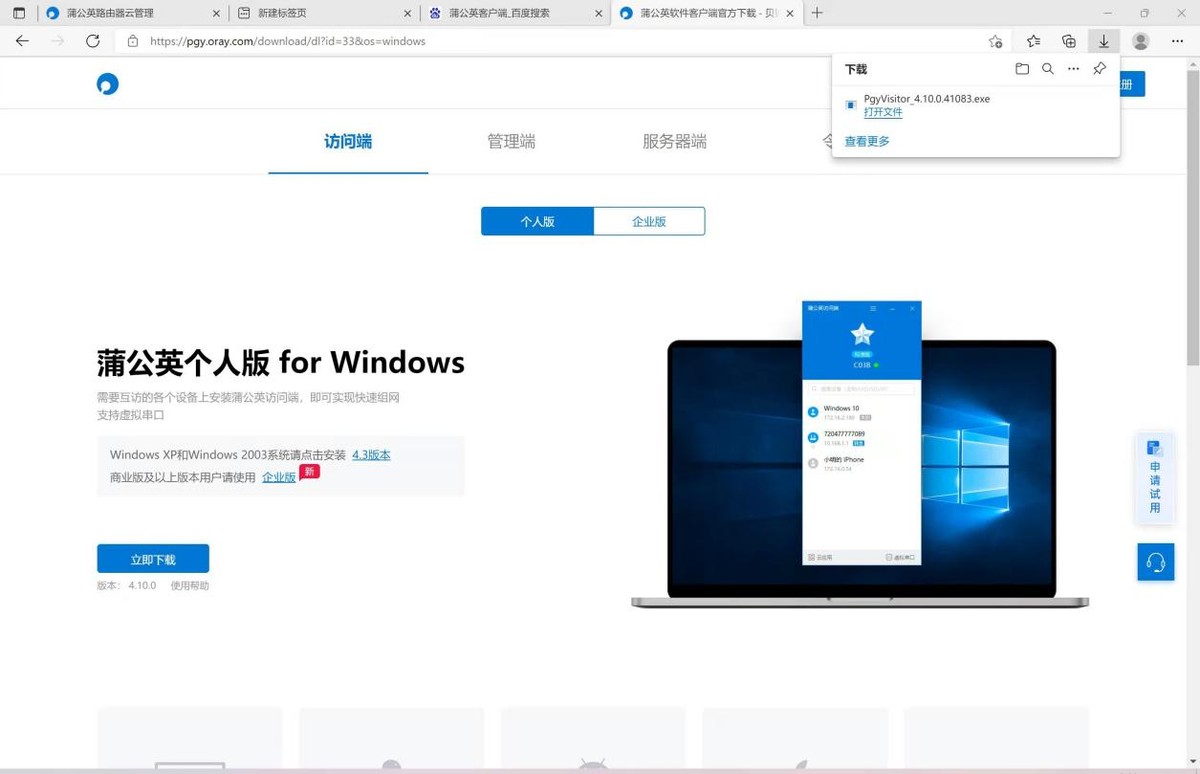The height and width of the screenshot is (774, 1200).
Task: Click the 蒲公英个人版 for Windows heading
Action: coord(281,361)
